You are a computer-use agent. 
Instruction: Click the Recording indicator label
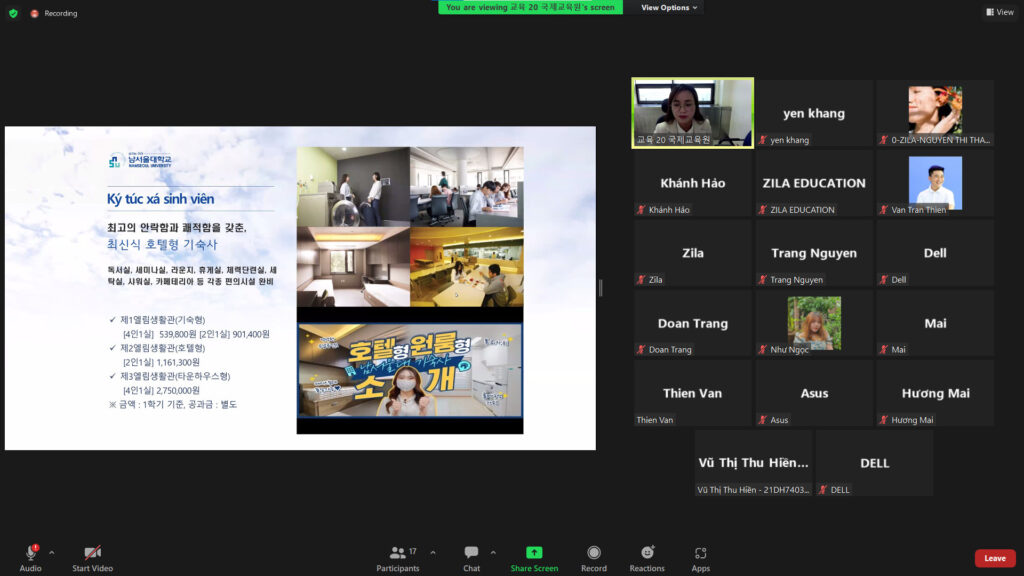click(60, 13)
